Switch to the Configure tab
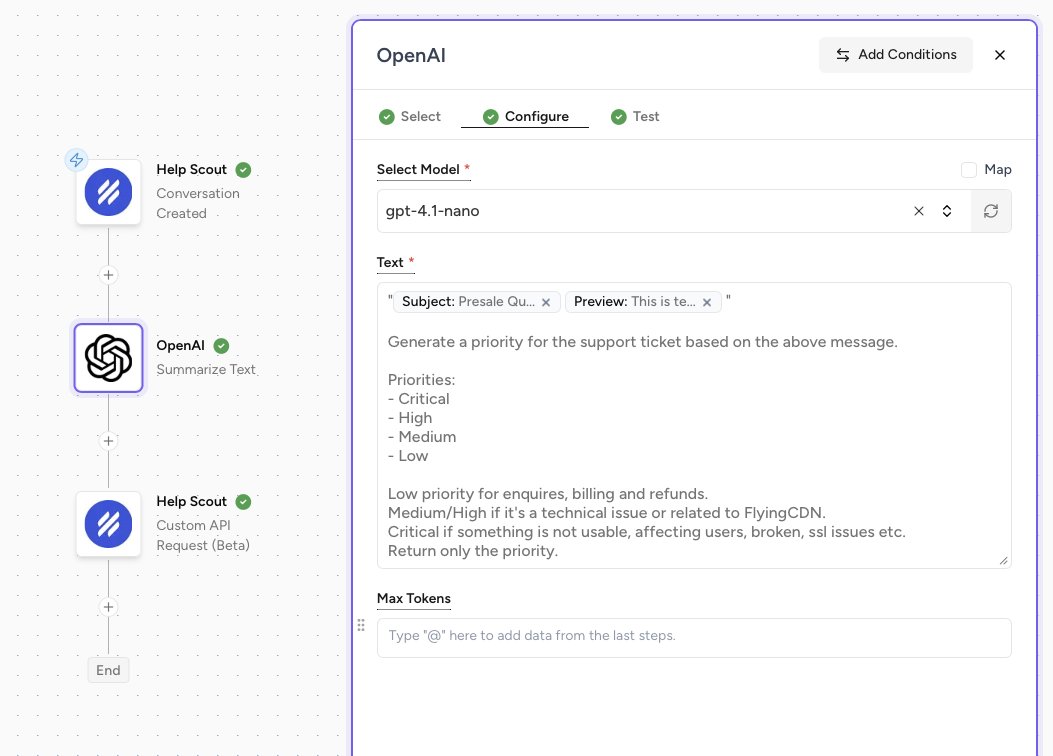This screenshot has height=756, width=1053. pos(525,117)
